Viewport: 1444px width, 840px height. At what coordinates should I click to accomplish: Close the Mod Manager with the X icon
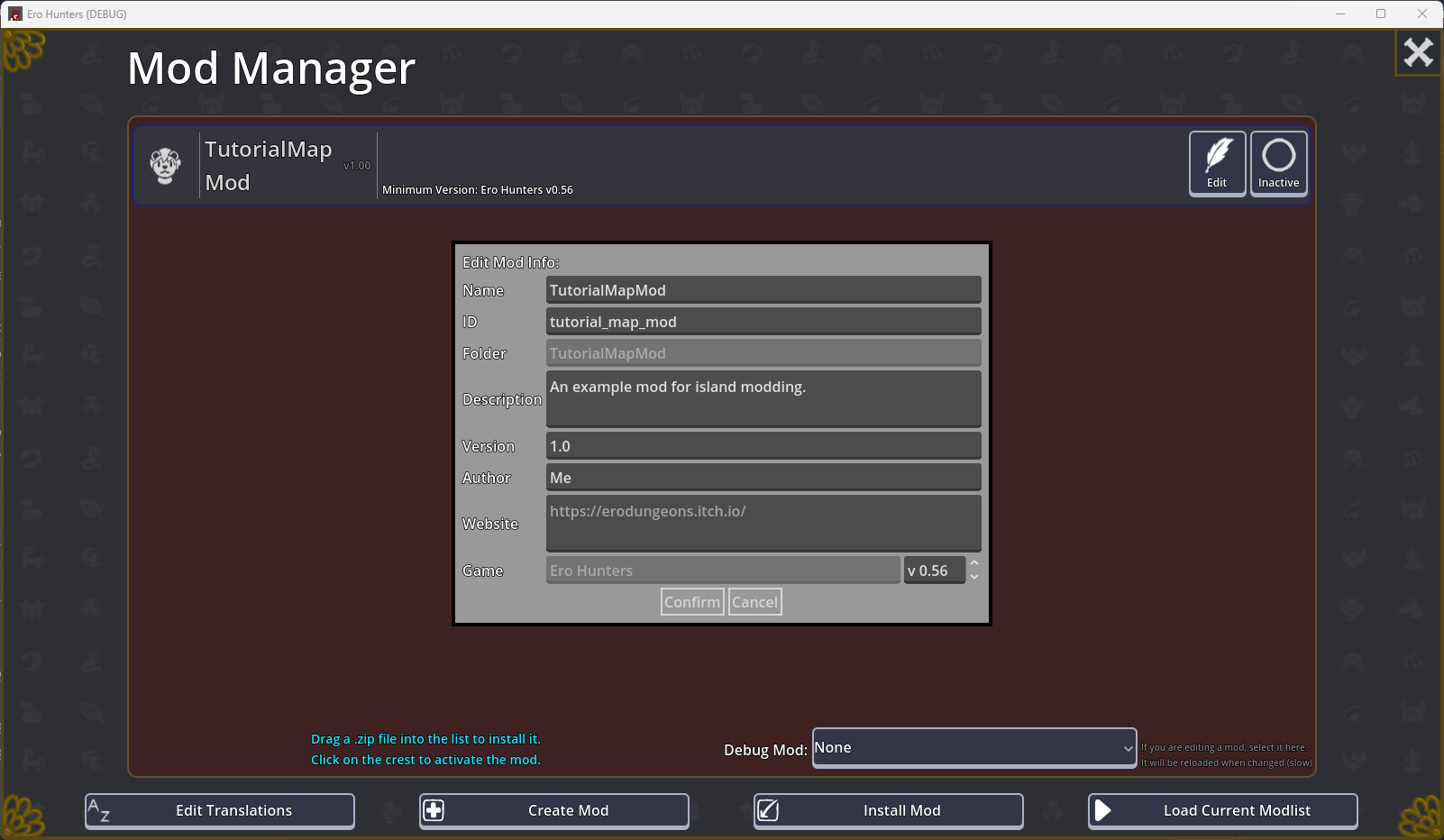pos(1418,53)
